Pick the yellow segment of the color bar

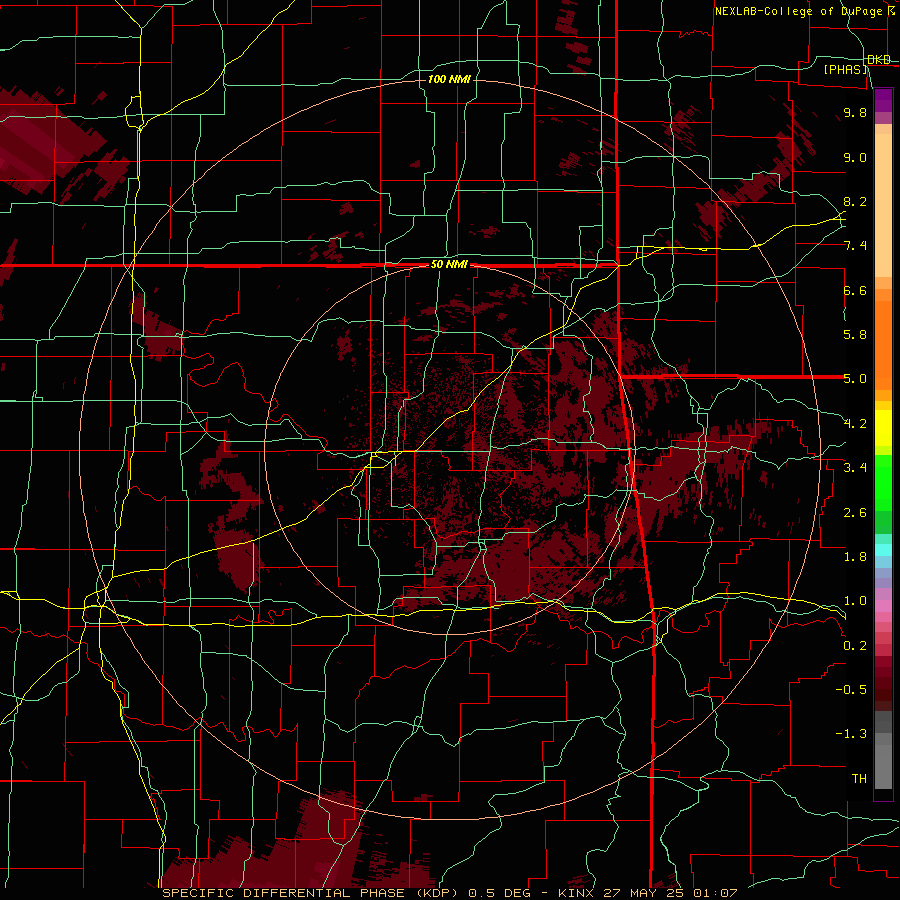(883, 428)
